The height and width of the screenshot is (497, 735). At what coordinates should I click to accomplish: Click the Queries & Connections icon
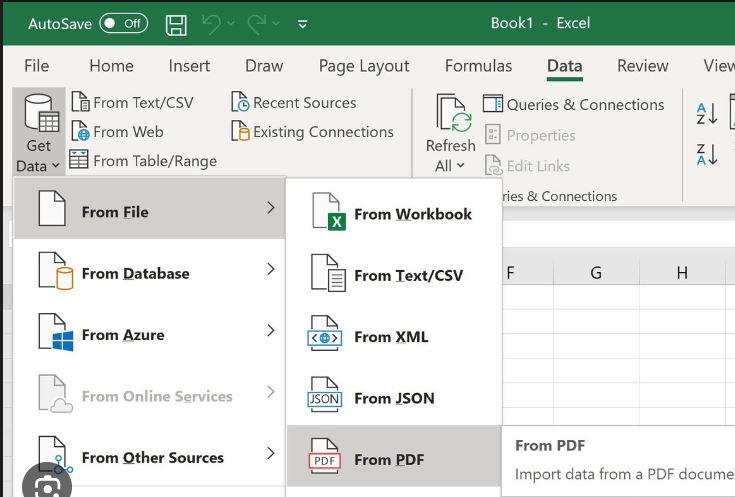[493, 104]
